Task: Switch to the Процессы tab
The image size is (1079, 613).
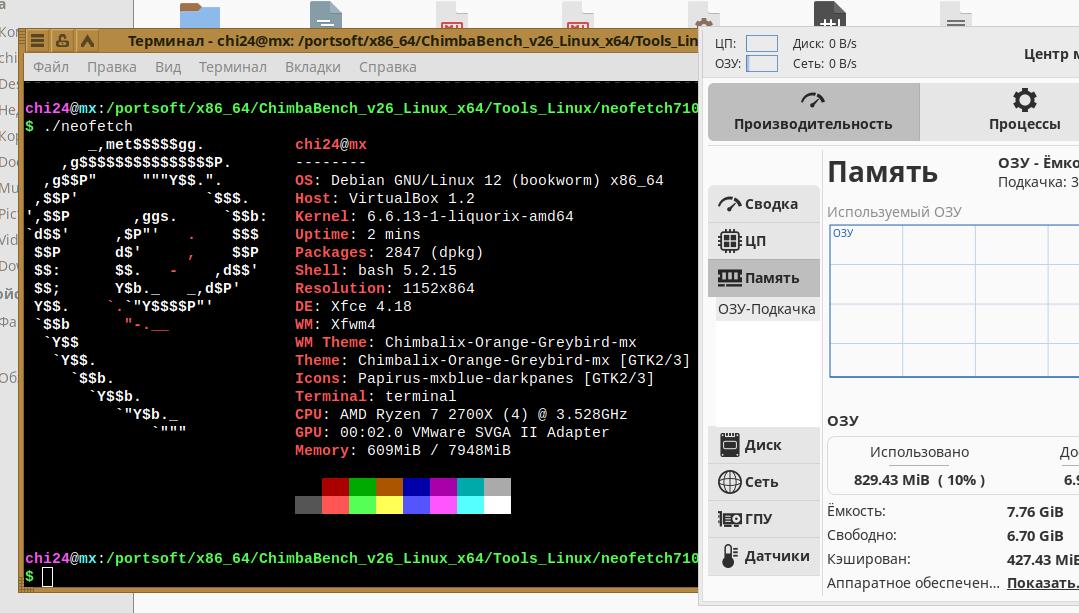Action: pyautogui.click(x=1025, y=112)
